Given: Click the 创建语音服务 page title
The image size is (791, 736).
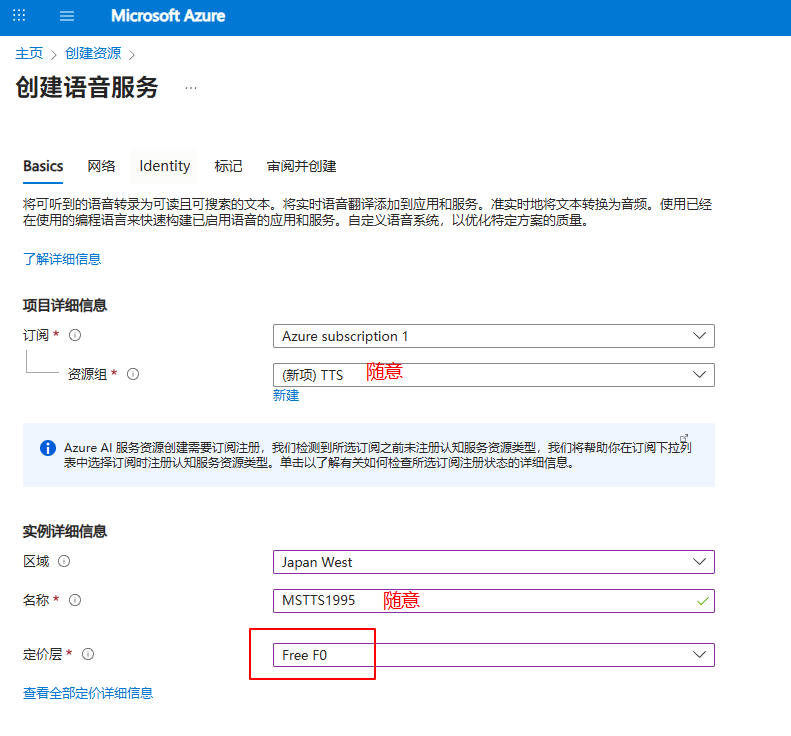Looking at the screenshot, I should tap(87, 87).
